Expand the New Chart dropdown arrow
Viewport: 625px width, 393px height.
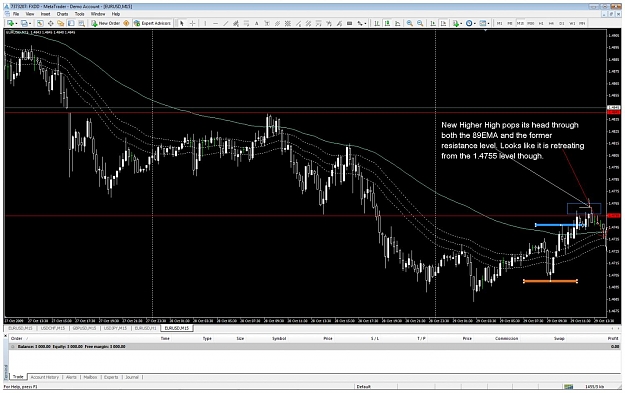click(16, 23)
